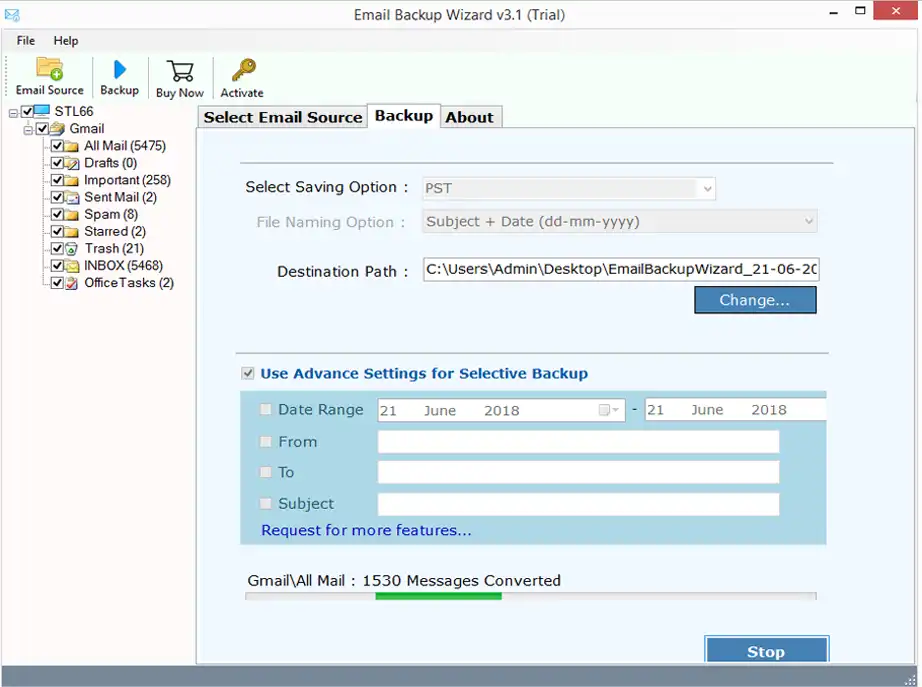This screenshot has width=922, height=687.
Task: Click the Gmail folder icon in tree
Action: coord(57,128)
